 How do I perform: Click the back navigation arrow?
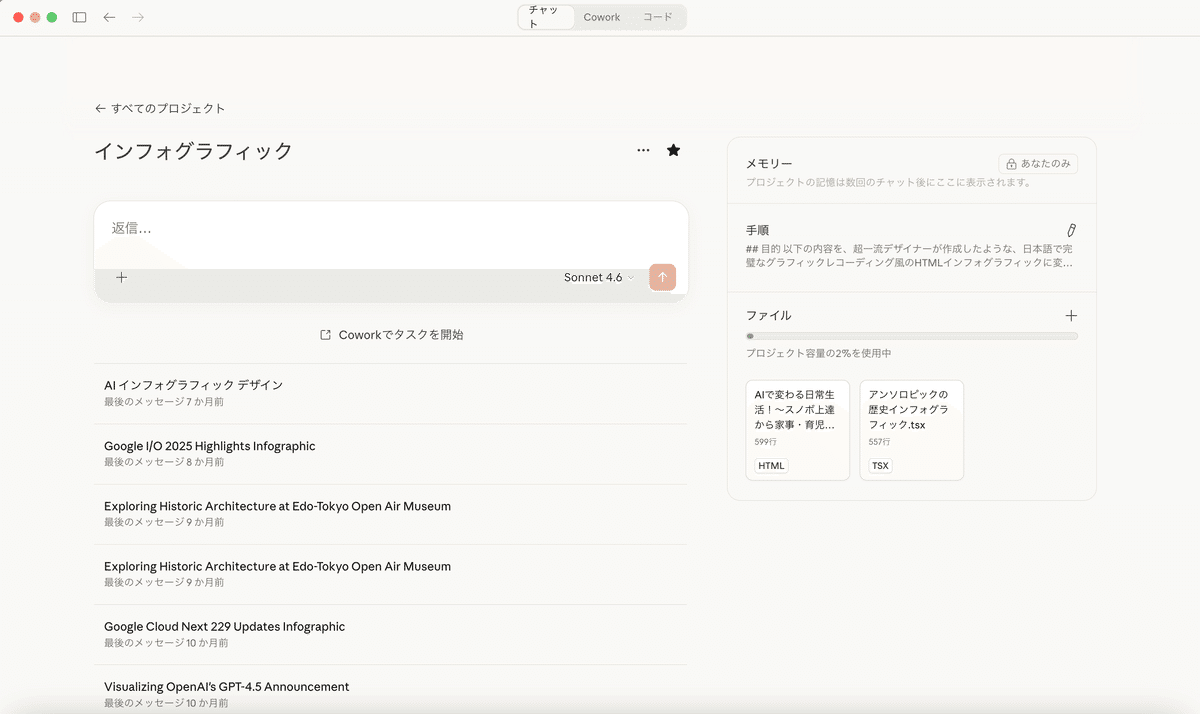109,17
